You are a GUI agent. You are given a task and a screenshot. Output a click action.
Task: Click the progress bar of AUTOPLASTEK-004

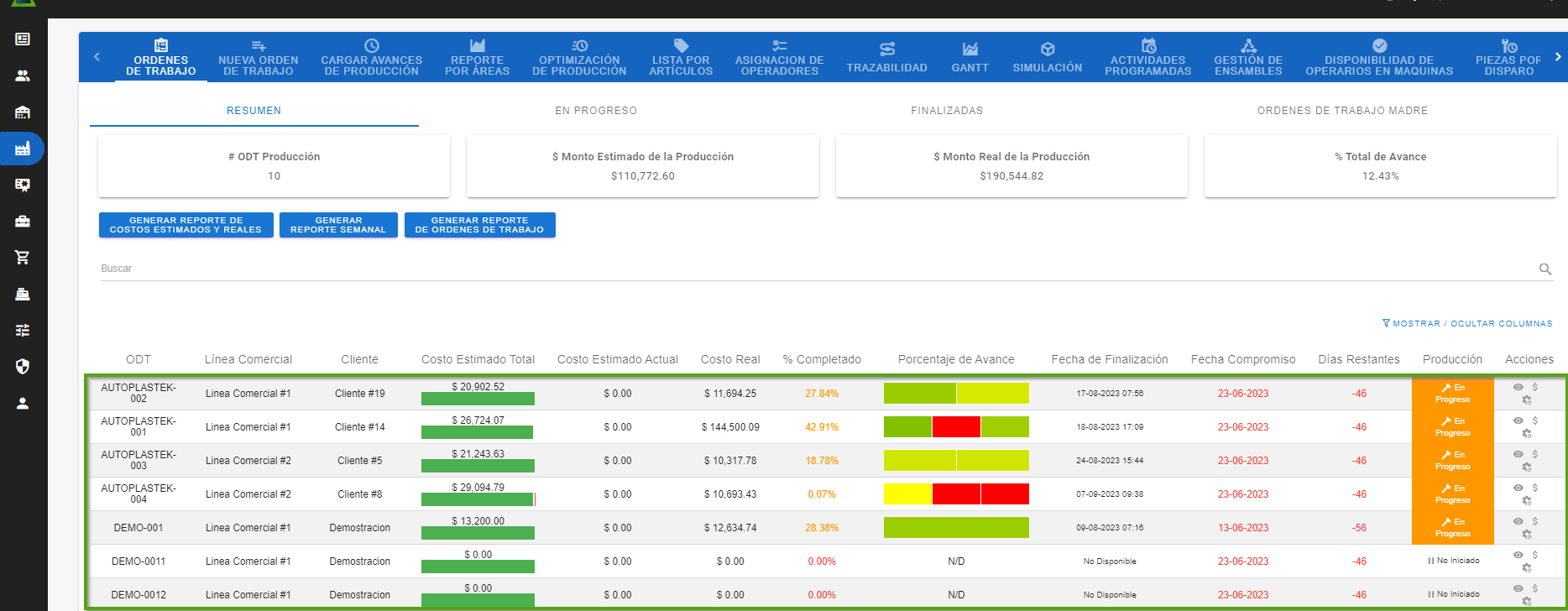pyautogui.click(x=956, y=494)
